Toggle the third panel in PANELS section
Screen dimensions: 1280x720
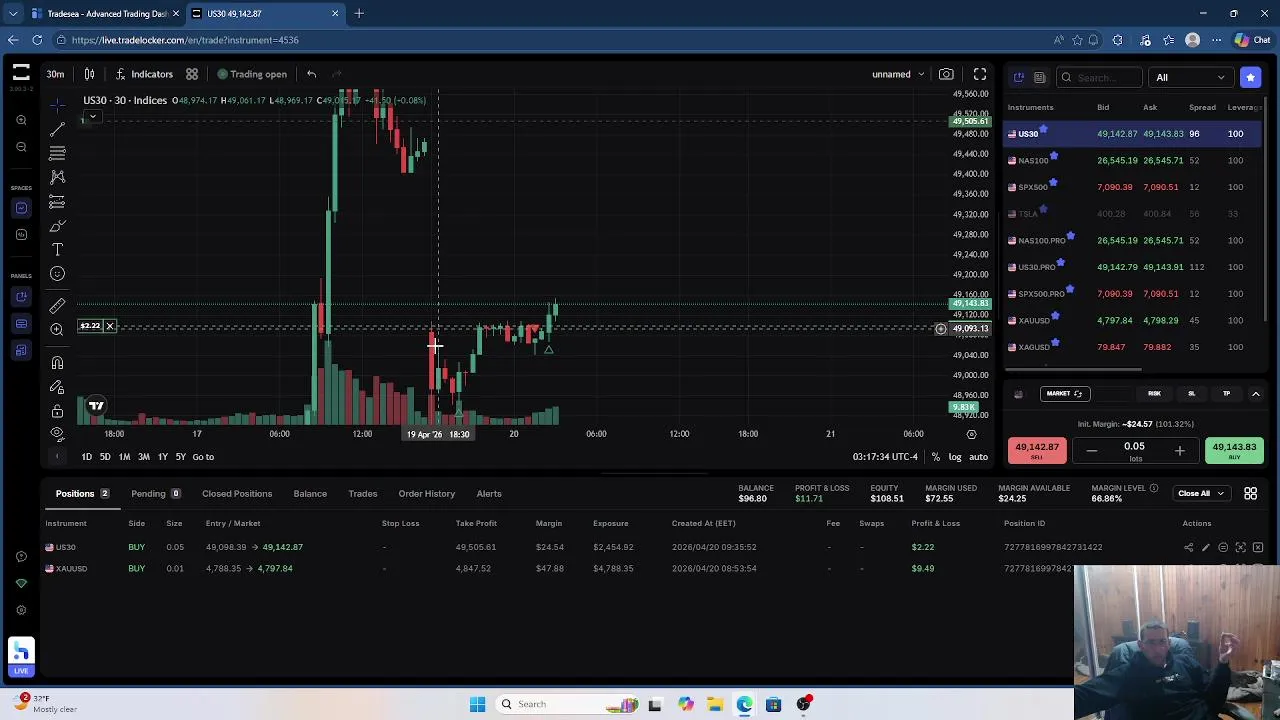click(x=21, y=350)
